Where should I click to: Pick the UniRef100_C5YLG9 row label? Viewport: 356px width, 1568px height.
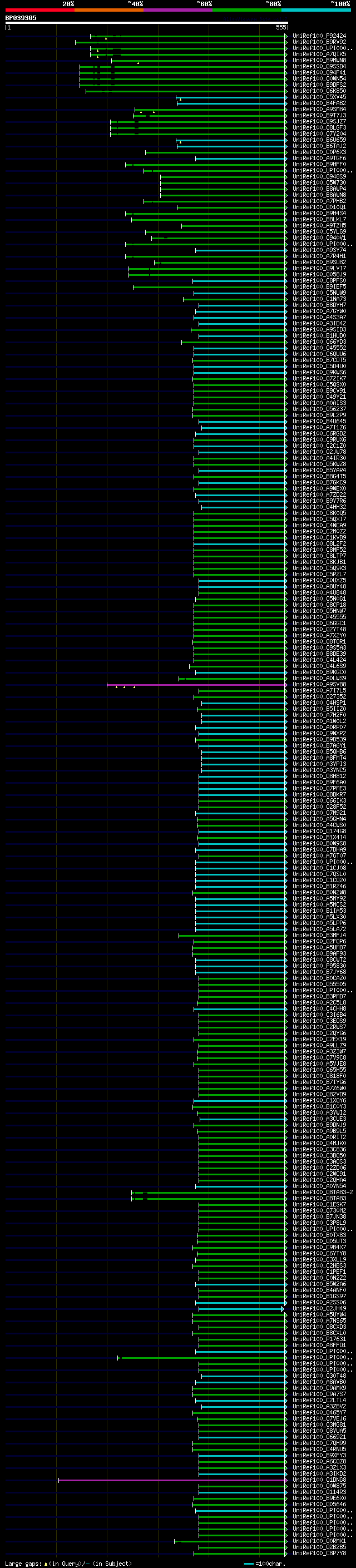319,232
